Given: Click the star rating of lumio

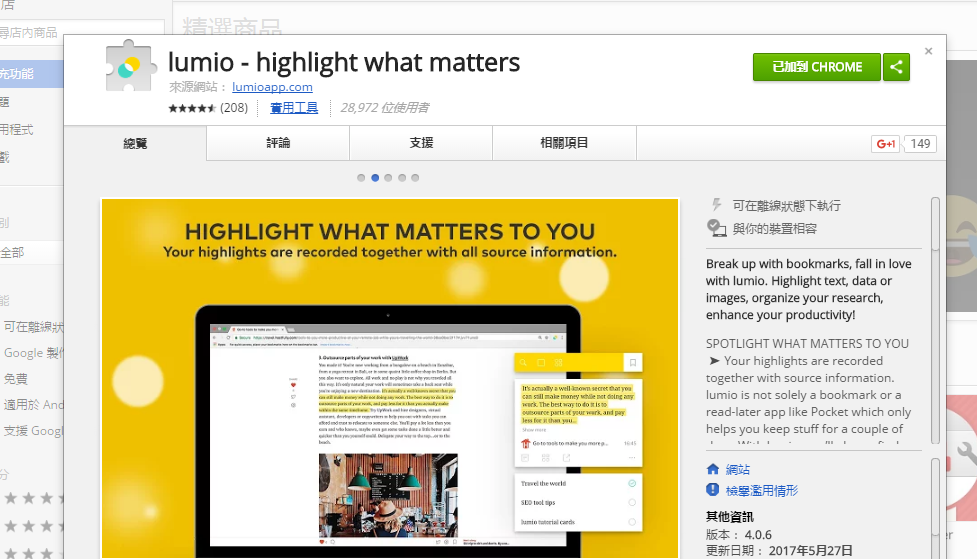Looking at the screenshot, I should [x=192, y=108].
